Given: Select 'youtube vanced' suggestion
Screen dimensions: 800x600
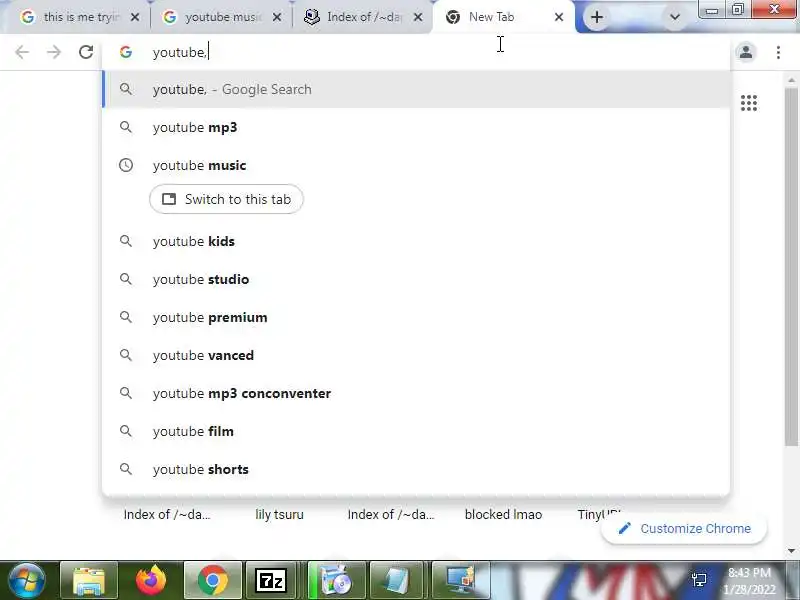Looking at the screenshot, I should (x=416, y=356).
